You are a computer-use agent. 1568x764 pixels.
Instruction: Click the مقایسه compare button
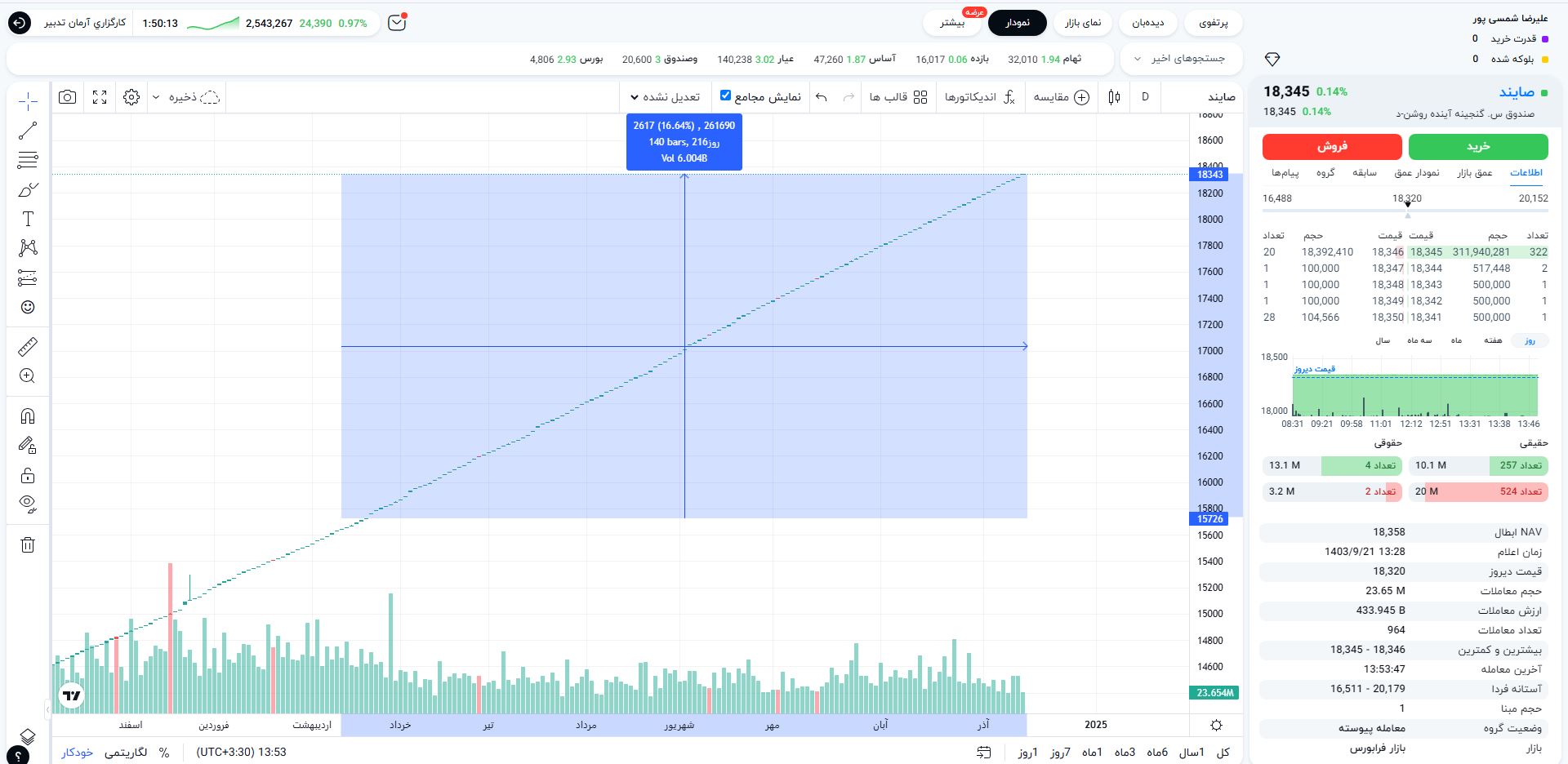[x=1061, y=97]
